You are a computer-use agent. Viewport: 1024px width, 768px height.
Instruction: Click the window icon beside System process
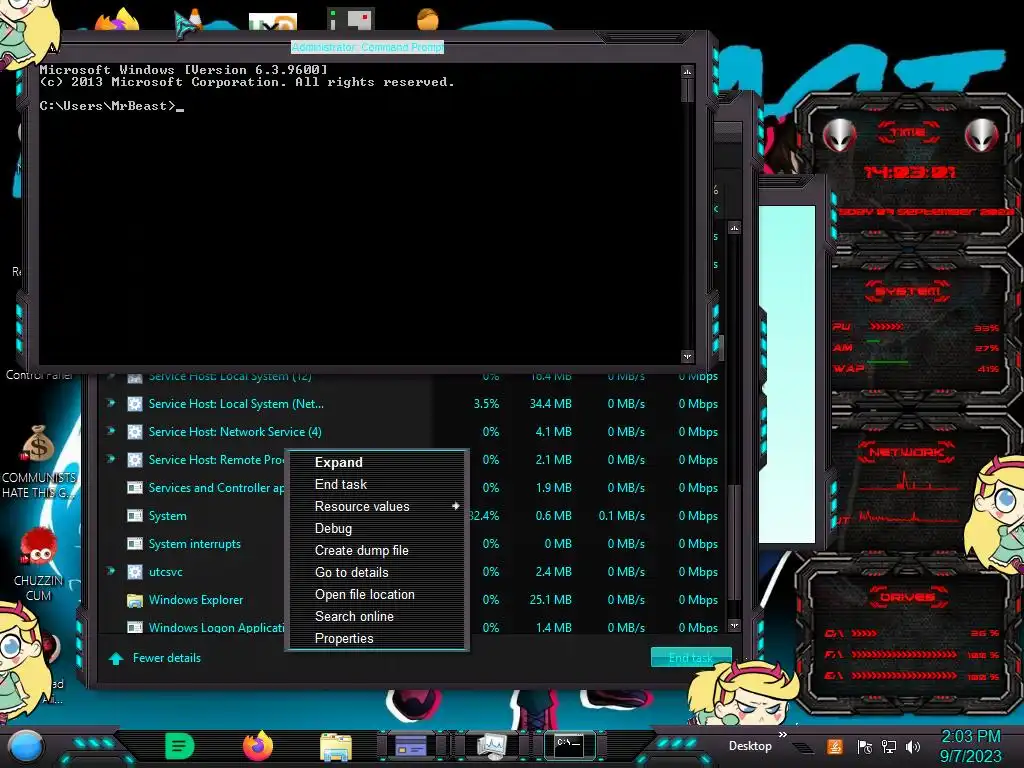tap(135, 515)
